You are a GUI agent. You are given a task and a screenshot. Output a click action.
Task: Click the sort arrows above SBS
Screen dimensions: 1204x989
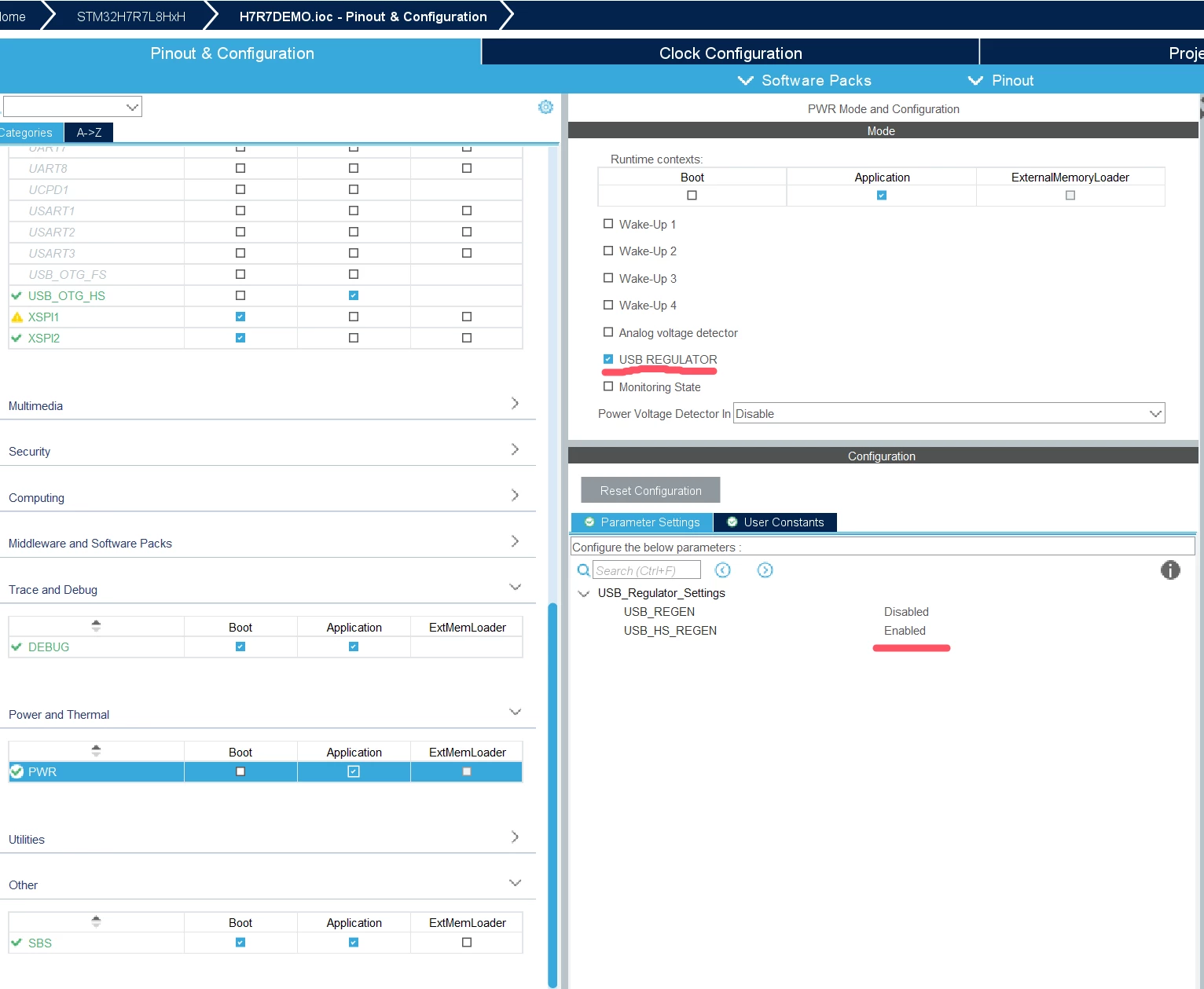96,921
